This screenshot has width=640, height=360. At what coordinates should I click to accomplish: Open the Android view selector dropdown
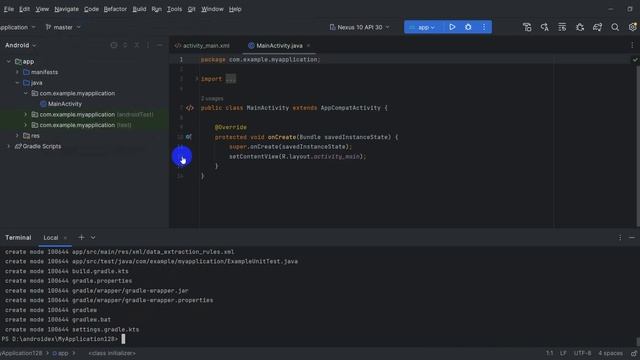click(x=20, y=45)
